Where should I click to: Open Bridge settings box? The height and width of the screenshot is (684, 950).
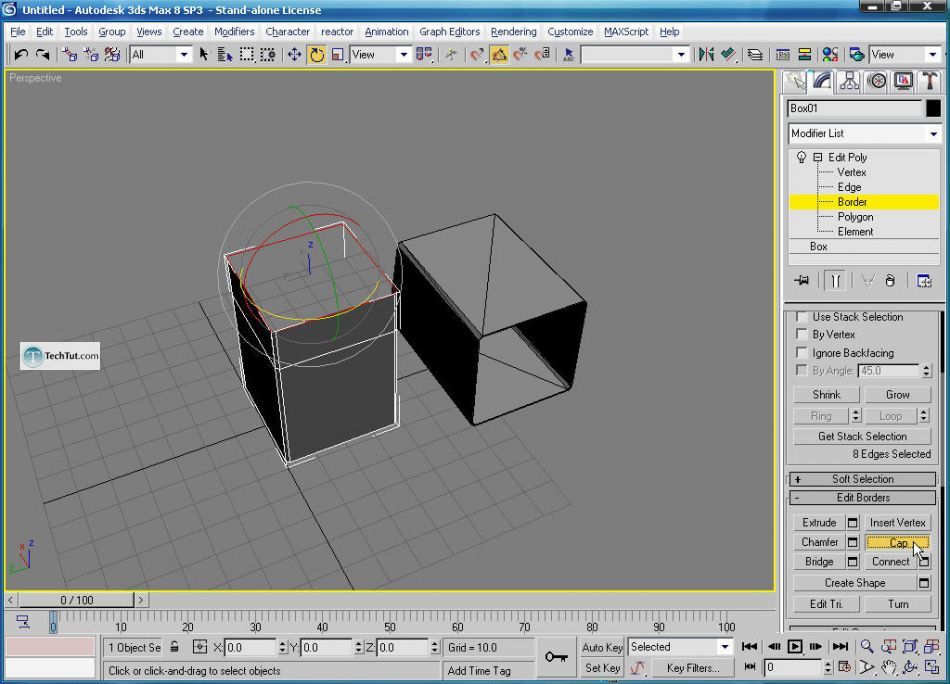(x=852, y=562)
